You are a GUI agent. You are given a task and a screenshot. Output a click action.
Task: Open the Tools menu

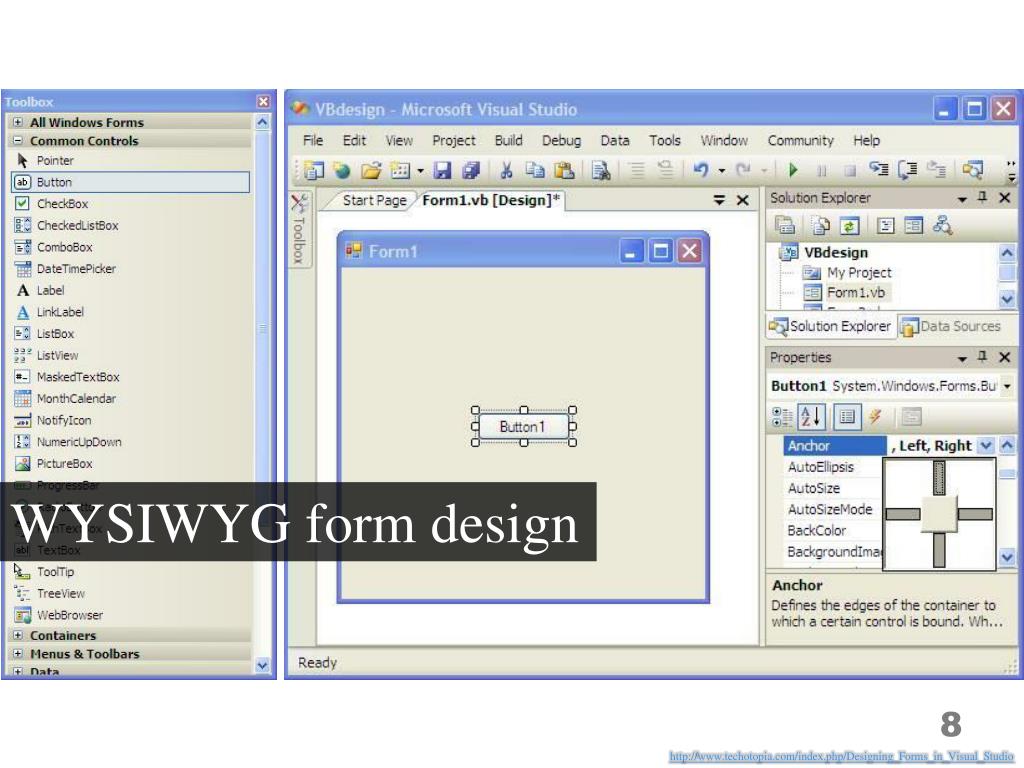click(x=665, y=140)
